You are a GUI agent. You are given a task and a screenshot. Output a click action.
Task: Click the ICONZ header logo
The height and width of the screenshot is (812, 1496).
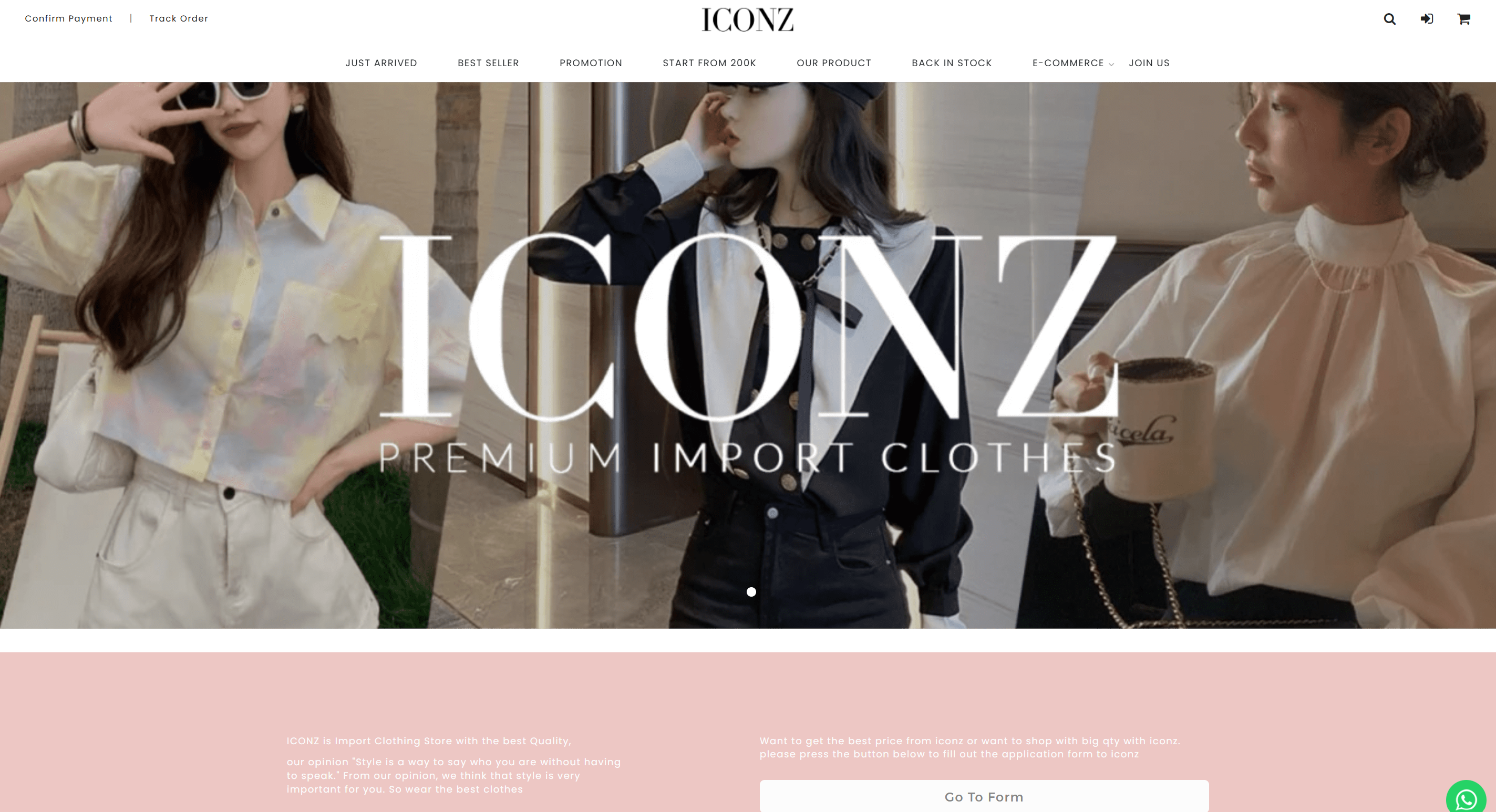[747, 20]
